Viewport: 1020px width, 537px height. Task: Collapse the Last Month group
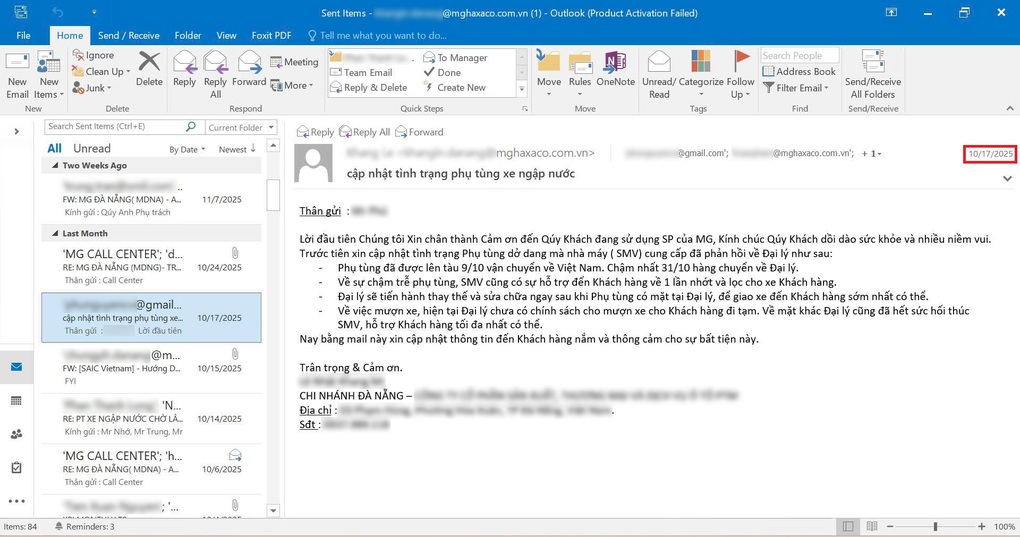point(56,233)
